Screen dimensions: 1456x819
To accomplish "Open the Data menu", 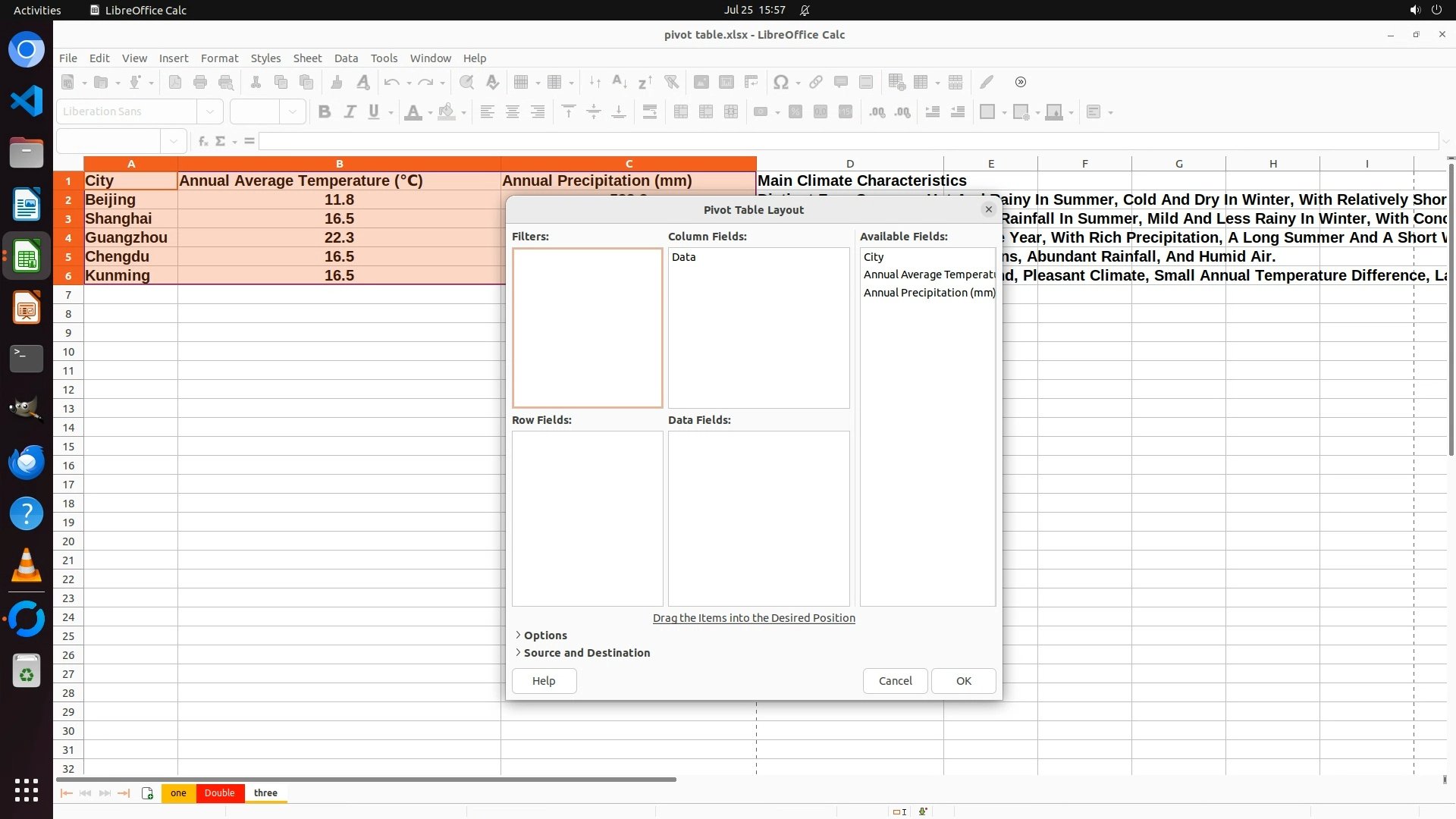I will [346, 58].
